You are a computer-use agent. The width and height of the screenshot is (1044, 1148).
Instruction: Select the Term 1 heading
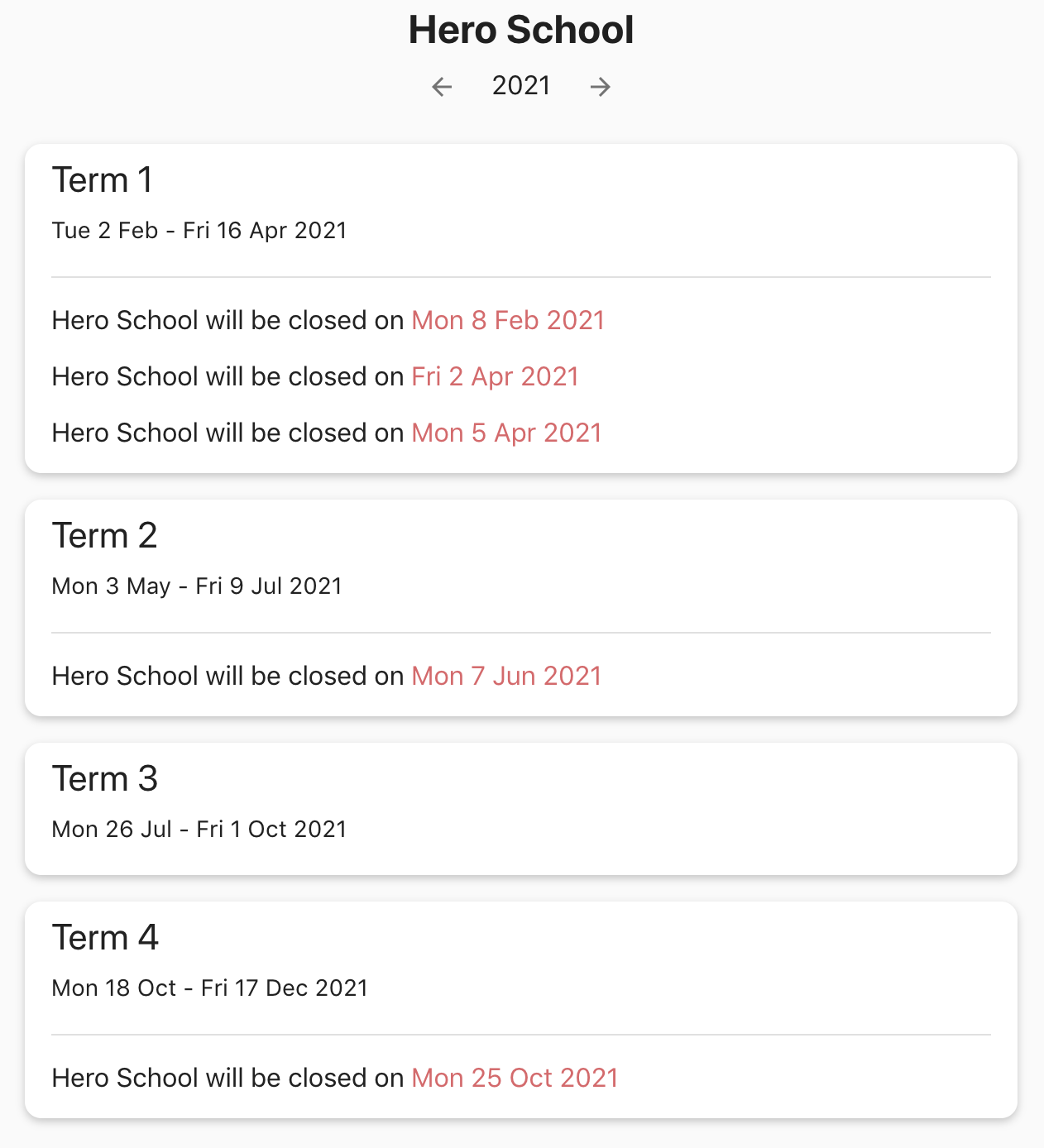[103, 180]
